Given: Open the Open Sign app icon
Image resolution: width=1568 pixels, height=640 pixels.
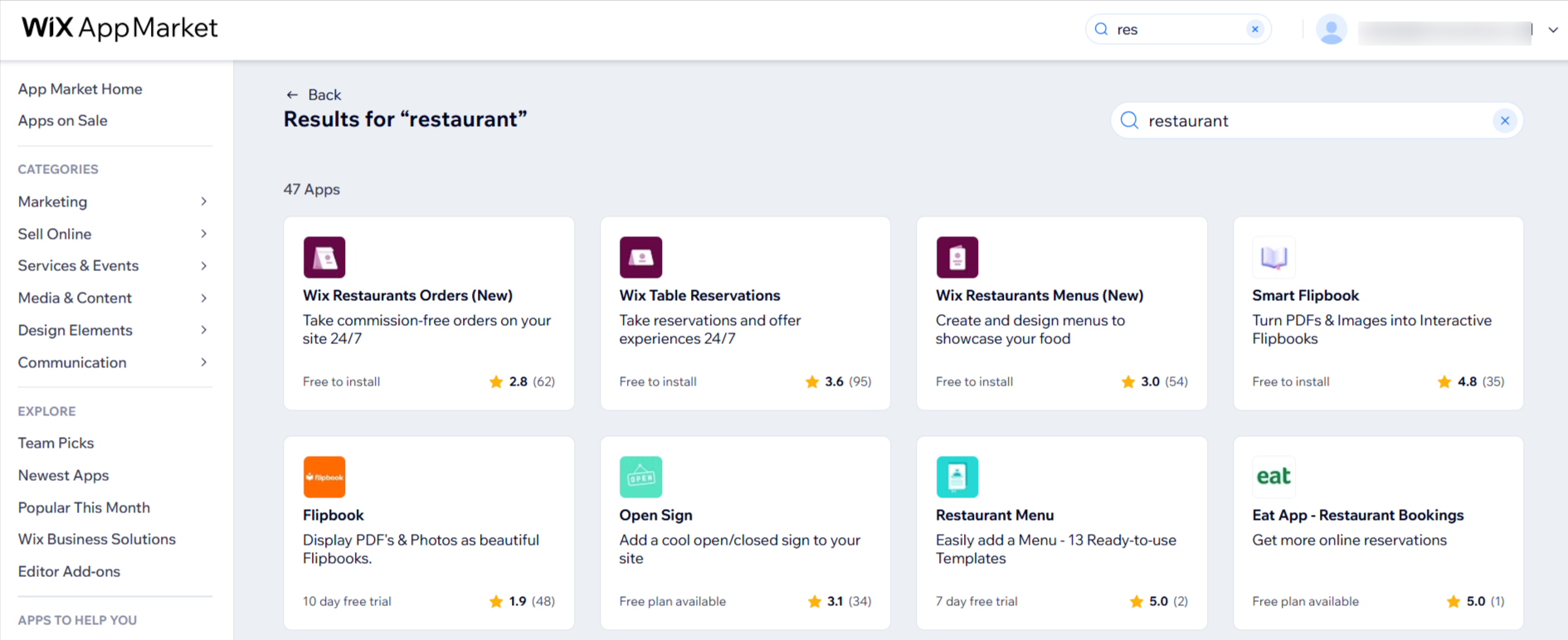Looking at the screenshot, I should click(640, 477).
